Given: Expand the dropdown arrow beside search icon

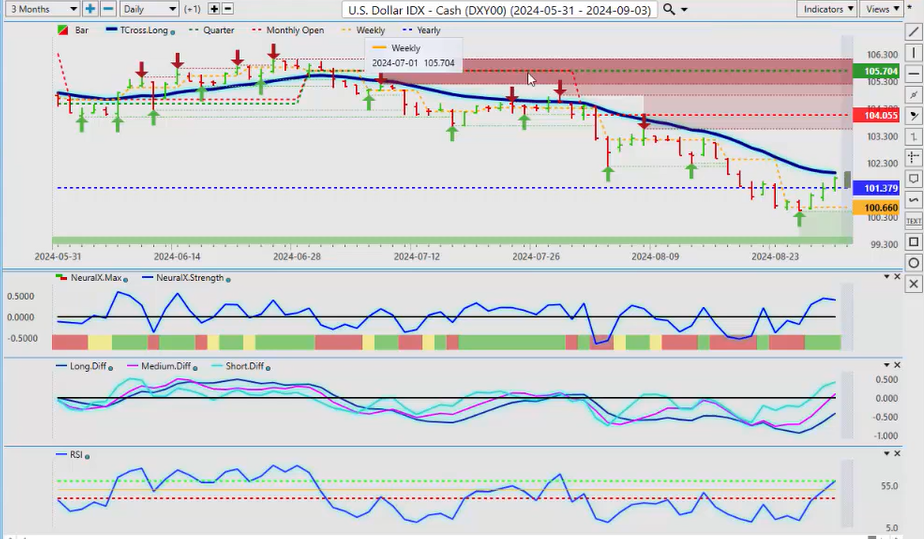Looking at the screenshot, I should click(684, 9).
